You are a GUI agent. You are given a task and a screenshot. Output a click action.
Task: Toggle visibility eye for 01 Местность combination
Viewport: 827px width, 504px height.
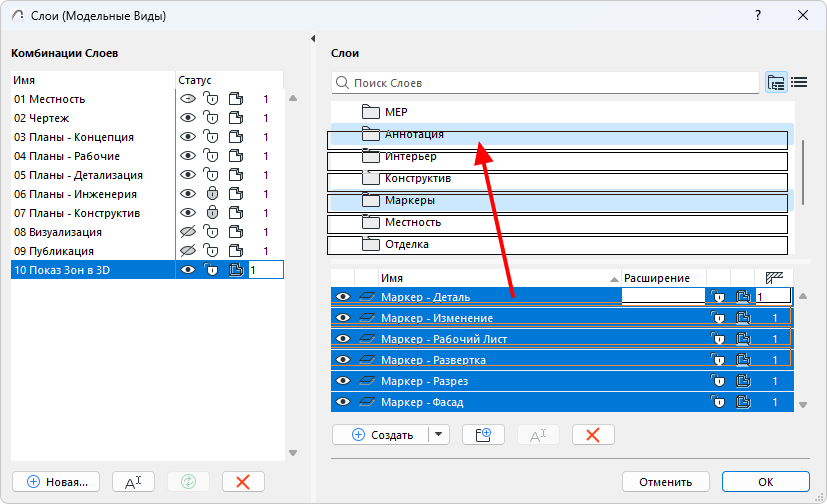(188, 99)
